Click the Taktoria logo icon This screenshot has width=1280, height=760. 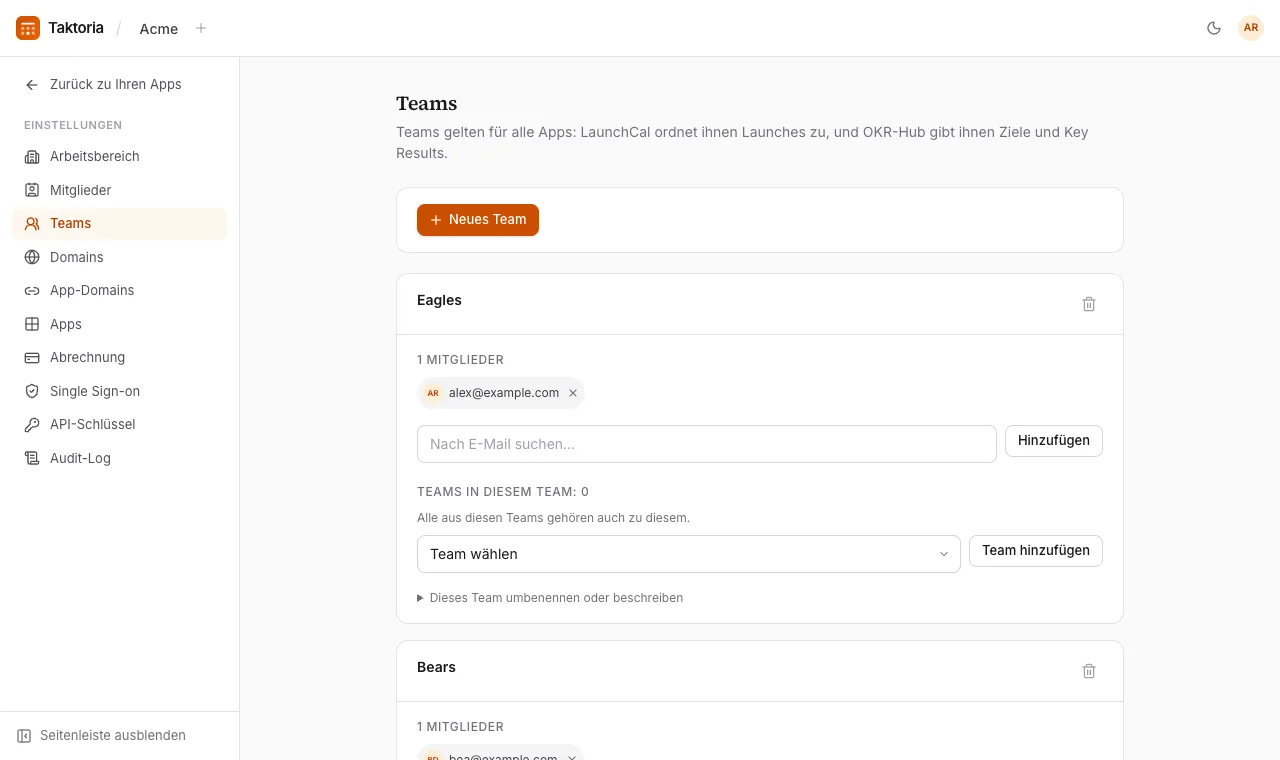[x=28, y=28]
